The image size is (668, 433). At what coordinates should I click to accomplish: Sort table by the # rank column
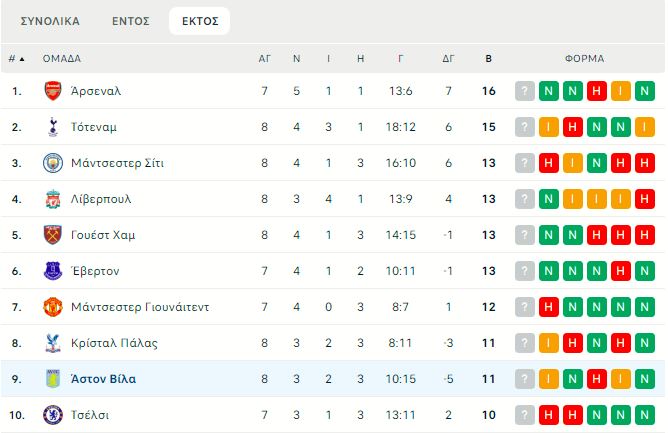point(17,59)
